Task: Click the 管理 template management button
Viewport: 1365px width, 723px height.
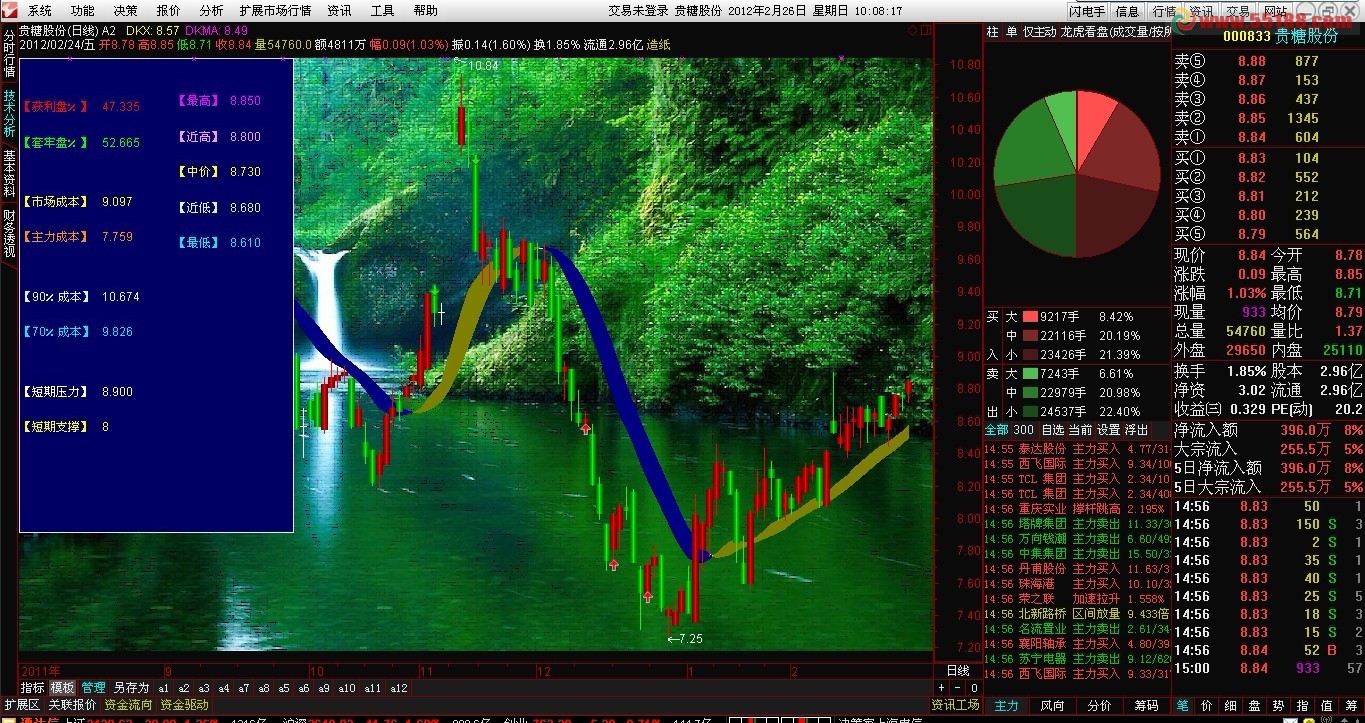Action: pyautogui.click(x=93, y=688)
